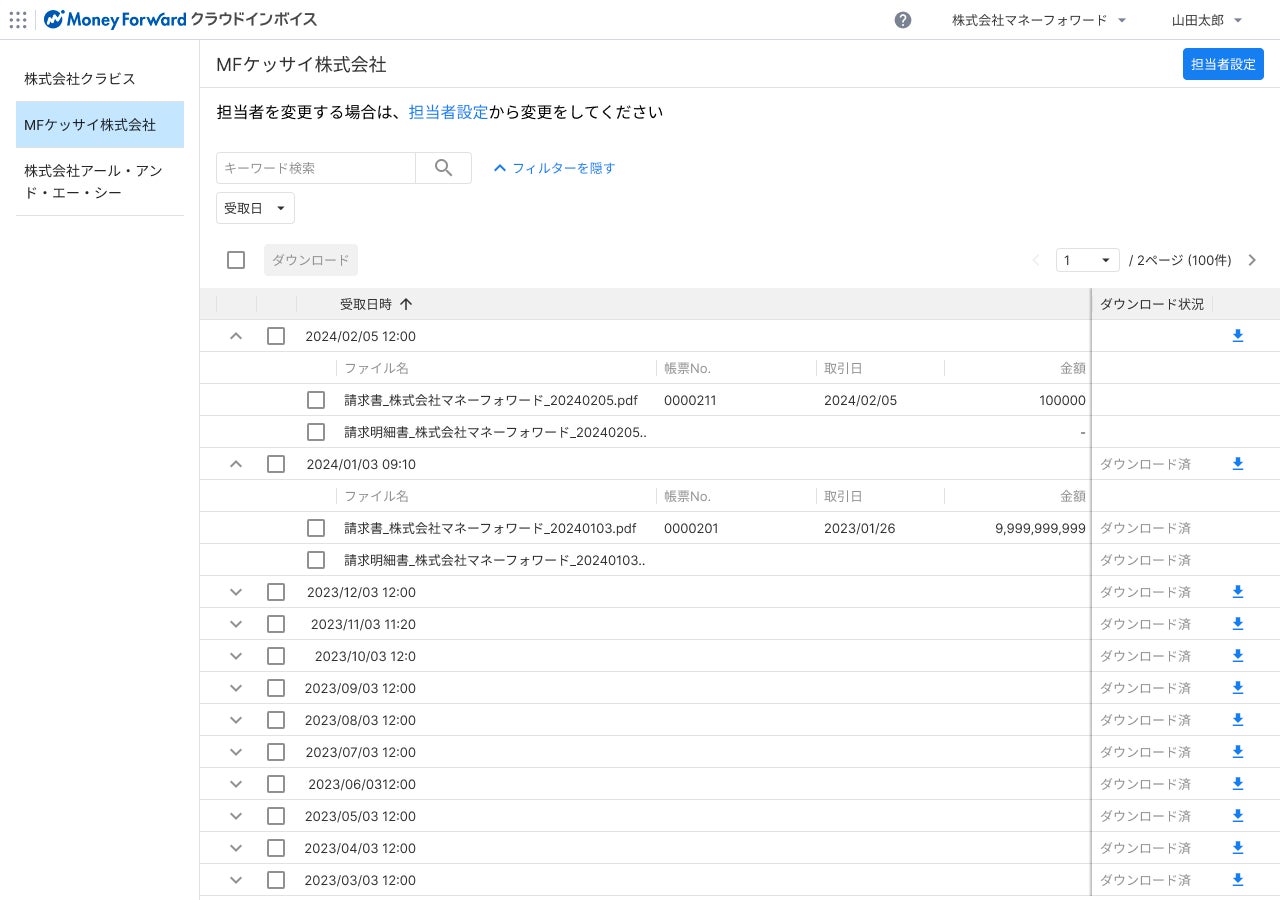This screenshot has height=900, width=1280.
Task: Focus the キーワード検索 search field
Action: coord(316,168)
